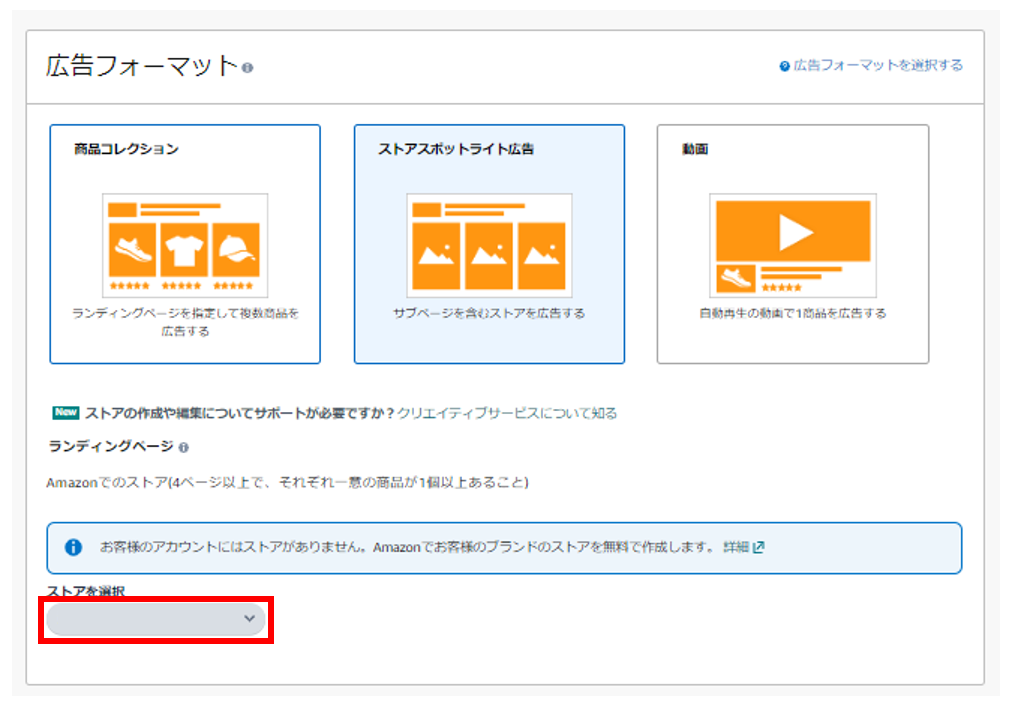
Task: Click the 自動再生の動画で1商品を広告する description
Action: [x=793, y=313]
